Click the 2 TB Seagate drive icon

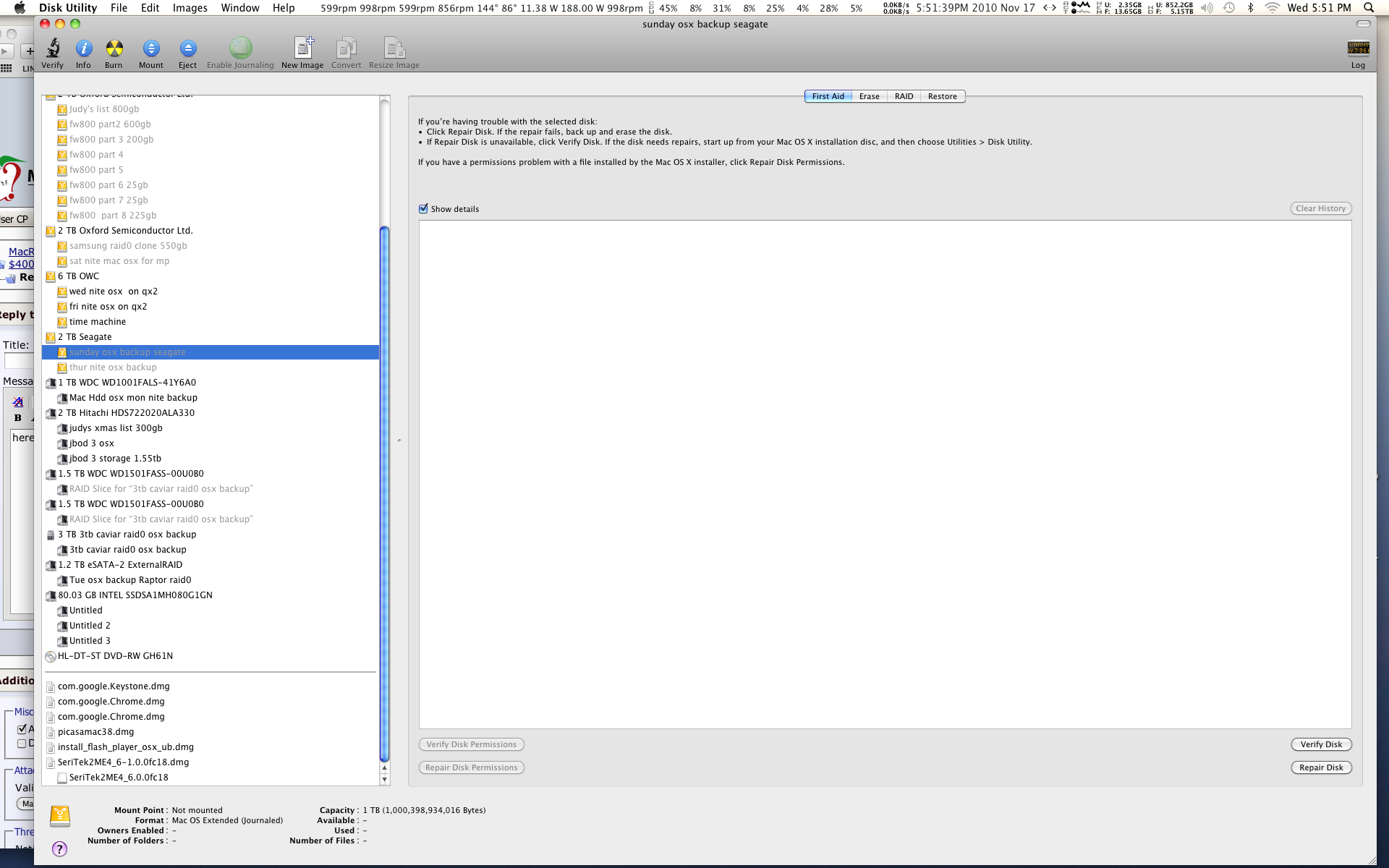click(x=51, y=337)
